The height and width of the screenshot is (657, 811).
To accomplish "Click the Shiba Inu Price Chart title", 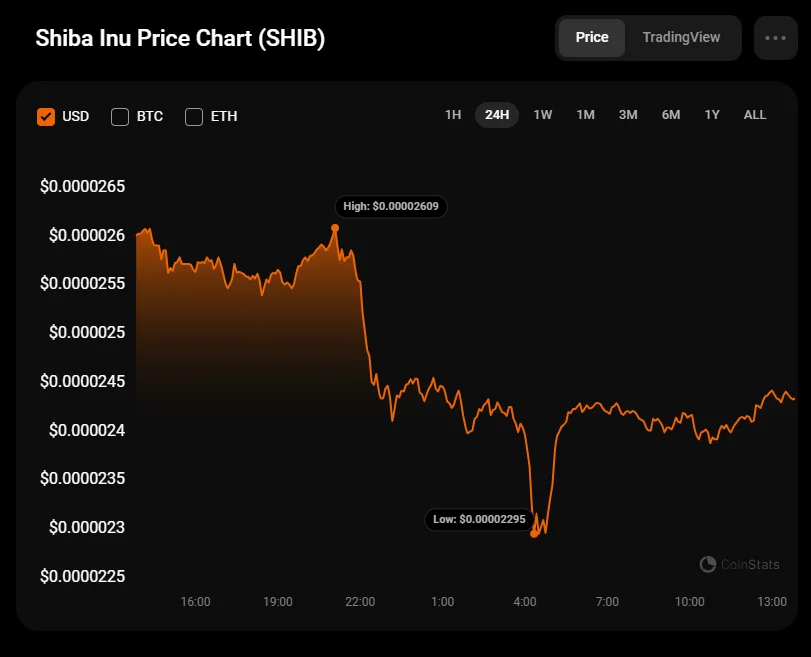I will click(180, 38).
